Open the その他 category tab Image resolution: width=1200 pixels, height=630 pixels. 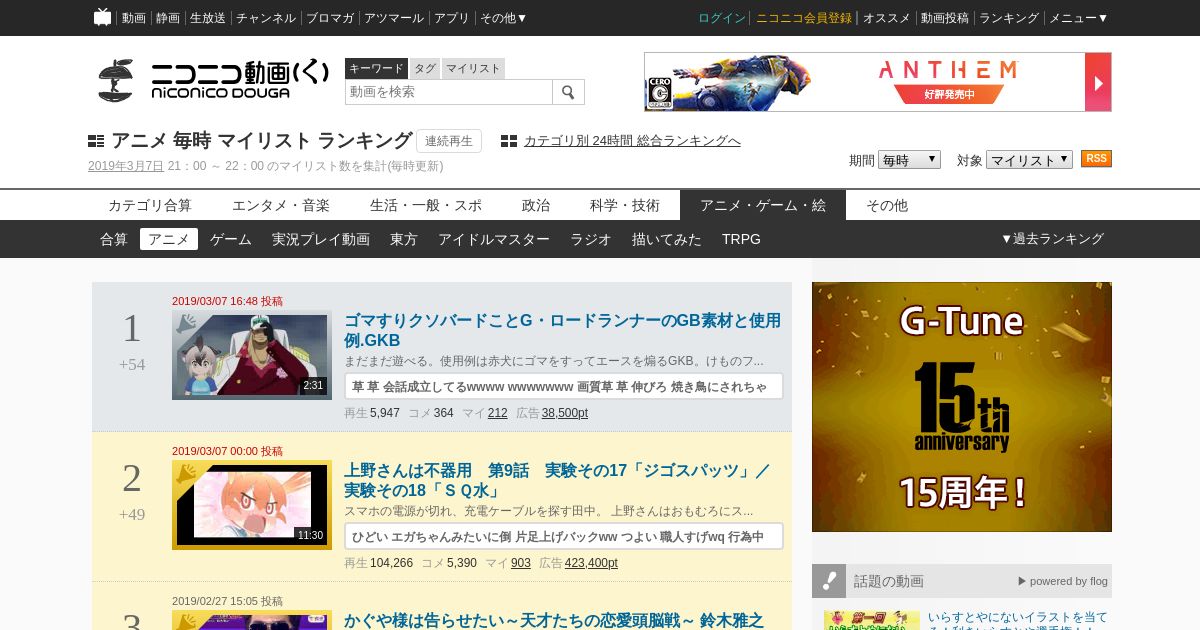(x=887, y=205)
